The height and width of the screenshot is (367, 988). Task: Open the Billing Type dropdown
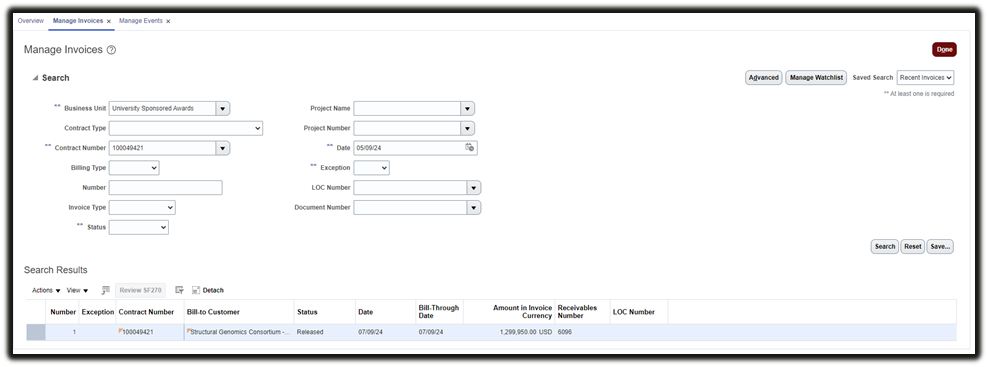[x=134, y=168]
